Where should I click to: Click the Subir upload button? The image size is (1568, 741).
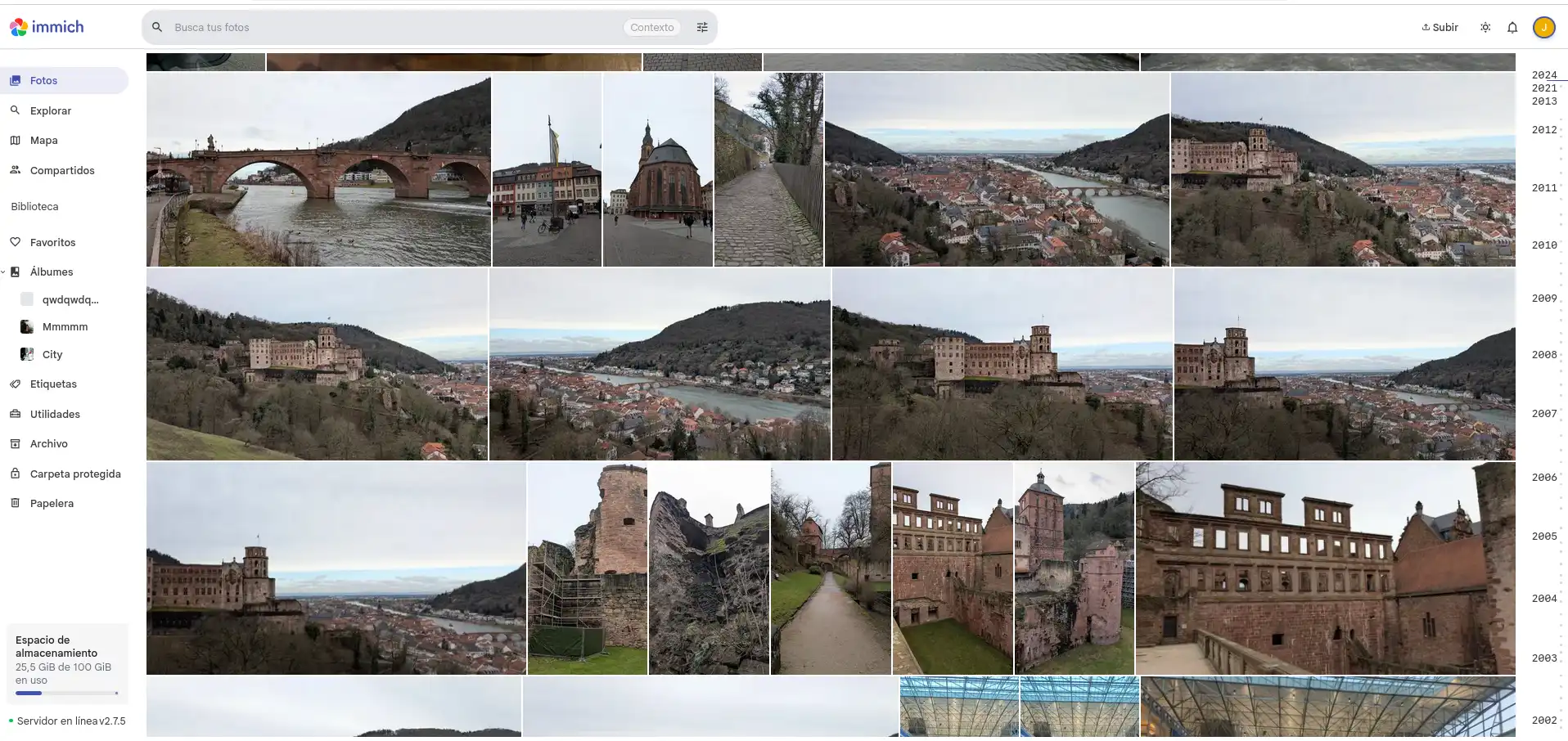tap(1440, 27)
